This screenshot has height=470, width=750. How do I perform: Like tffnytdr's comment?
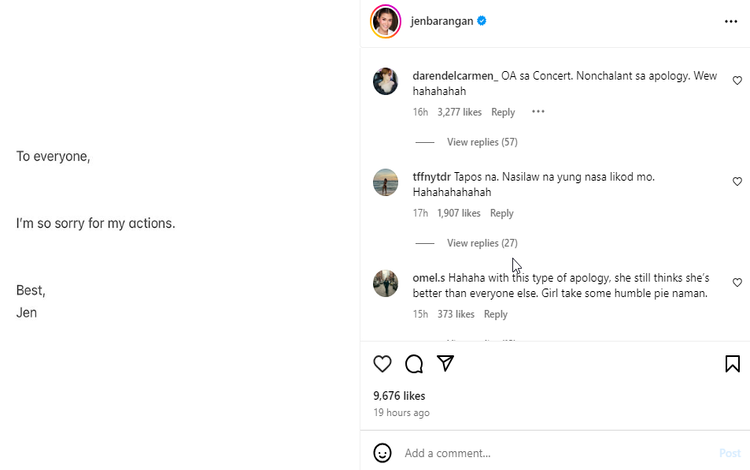click(x=737, y=182)
